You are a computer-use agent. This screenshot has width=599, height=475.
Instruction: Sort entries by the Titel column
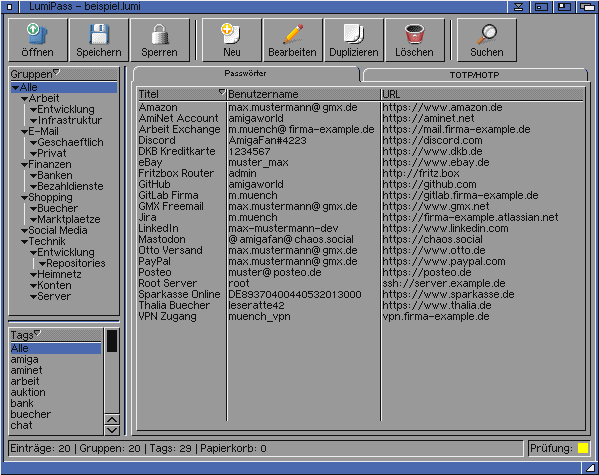(x=181, y=94)
